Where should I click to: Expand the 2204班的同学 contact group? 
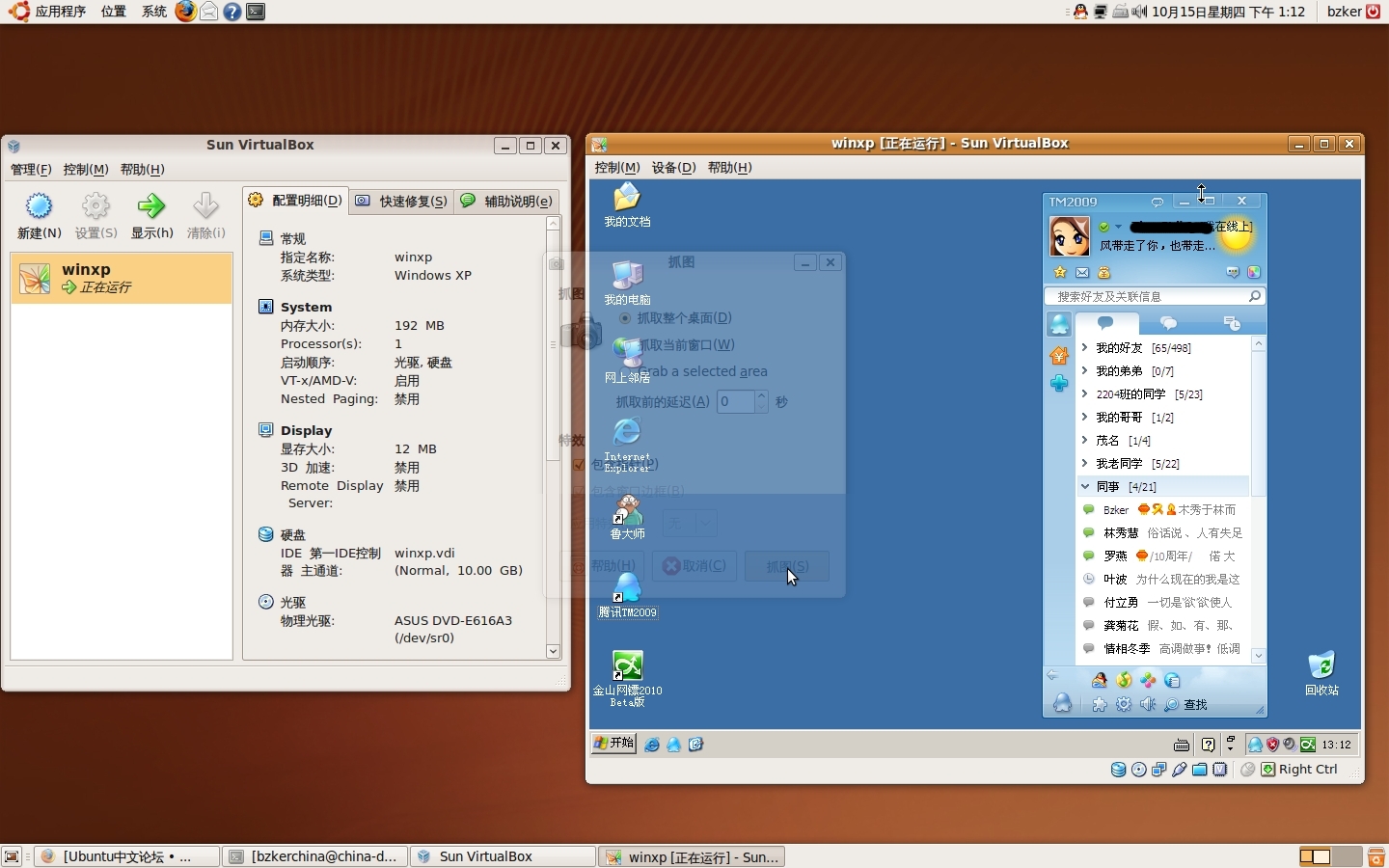coord(1086,394)
